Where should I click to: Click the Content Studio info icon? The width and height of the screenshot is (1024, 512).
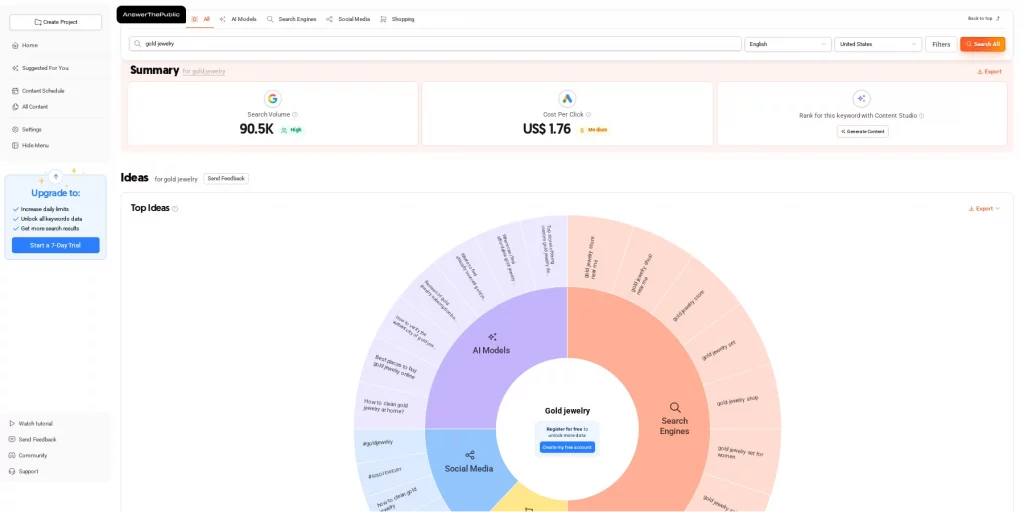[x=921, y=116]
